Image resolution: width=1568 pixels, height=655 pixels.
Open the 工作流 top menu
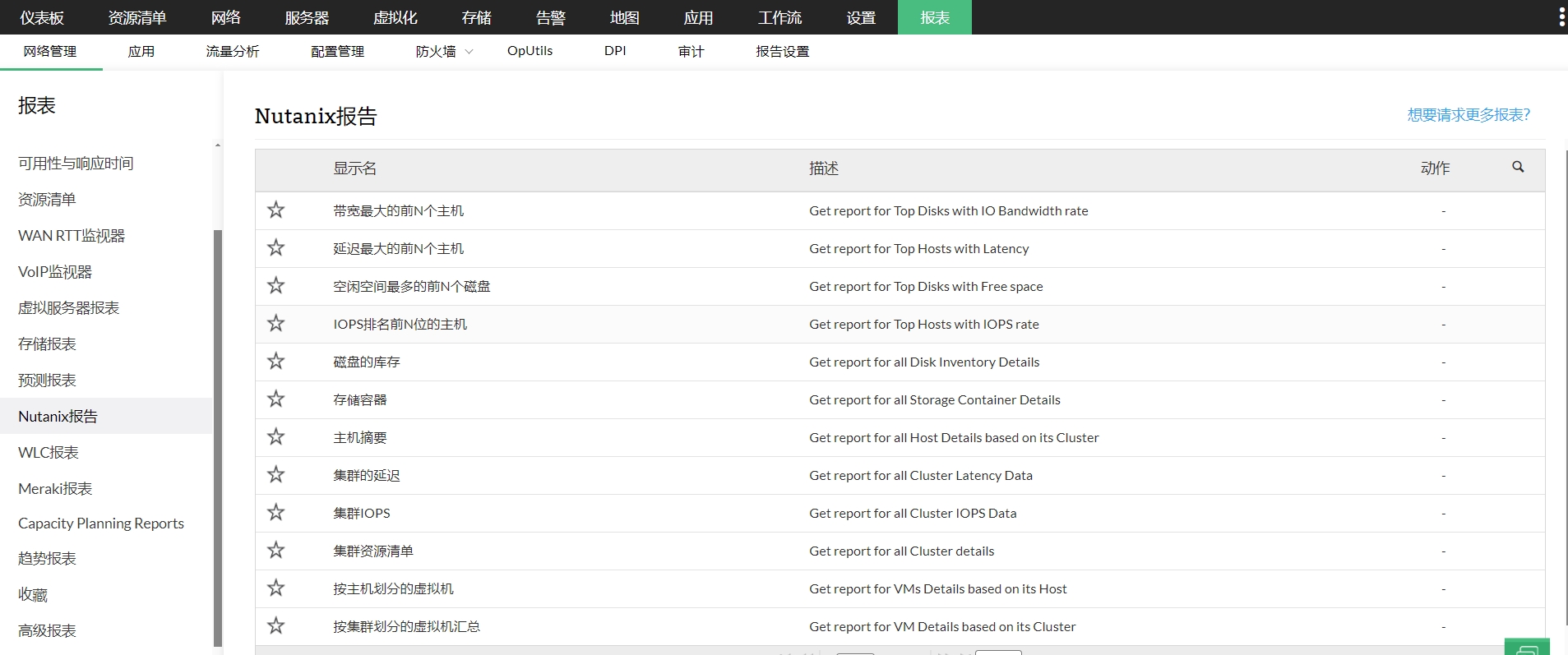tap(780, 17)
